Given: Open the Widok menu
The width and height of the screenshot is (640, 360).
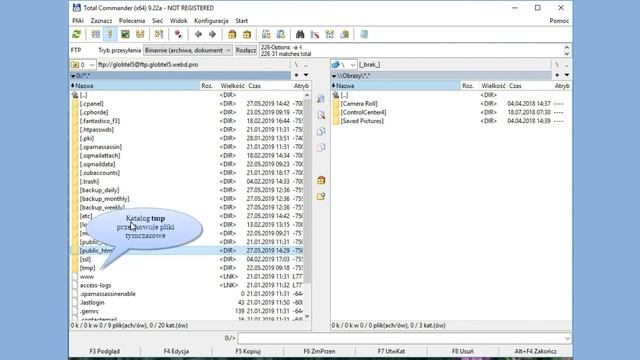Looking at the screenshot, I should click(x=178, y=21).
